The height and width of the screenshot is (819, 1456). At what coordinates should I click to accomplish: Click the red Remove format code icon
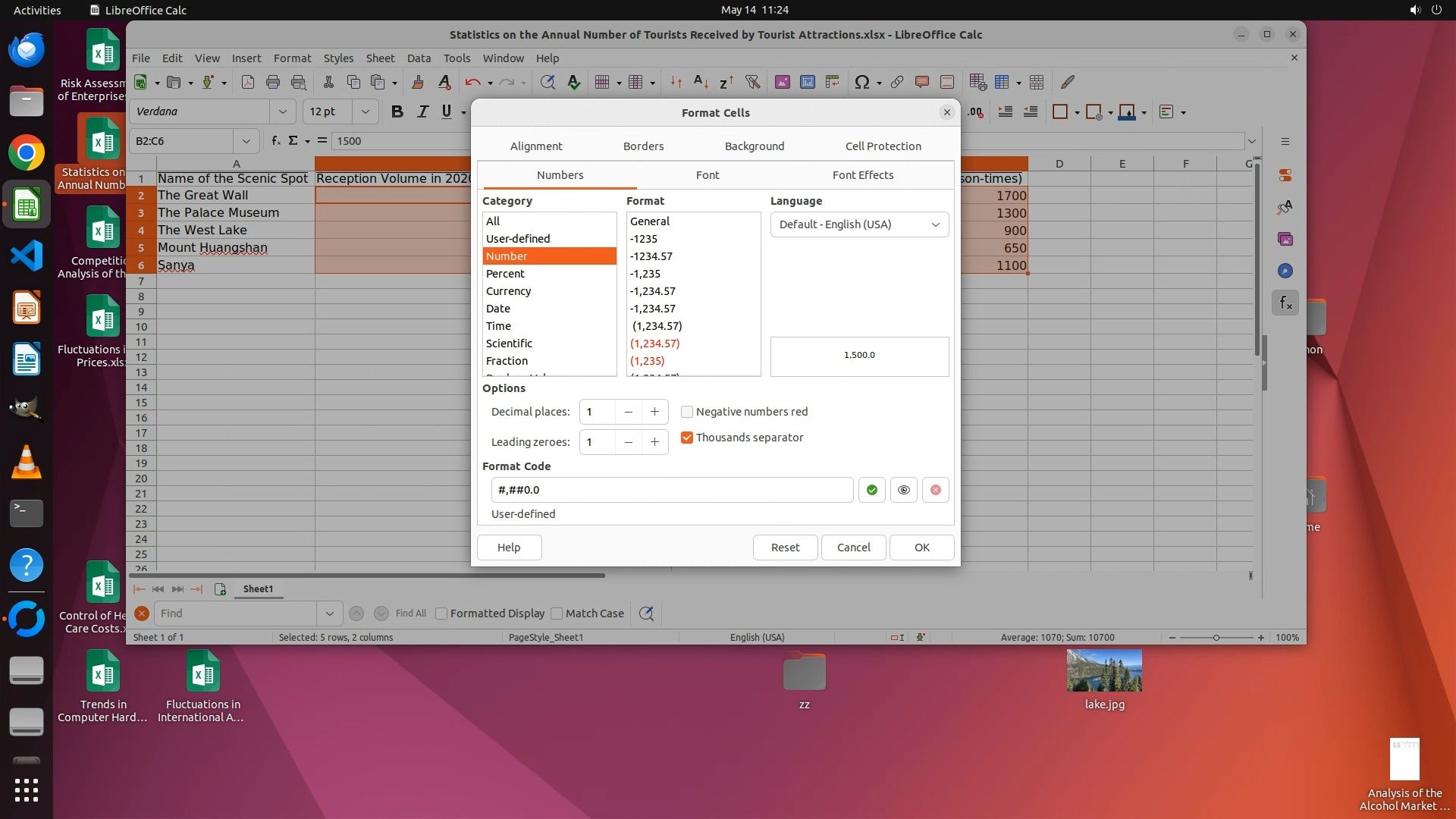[x=935, y=490]
